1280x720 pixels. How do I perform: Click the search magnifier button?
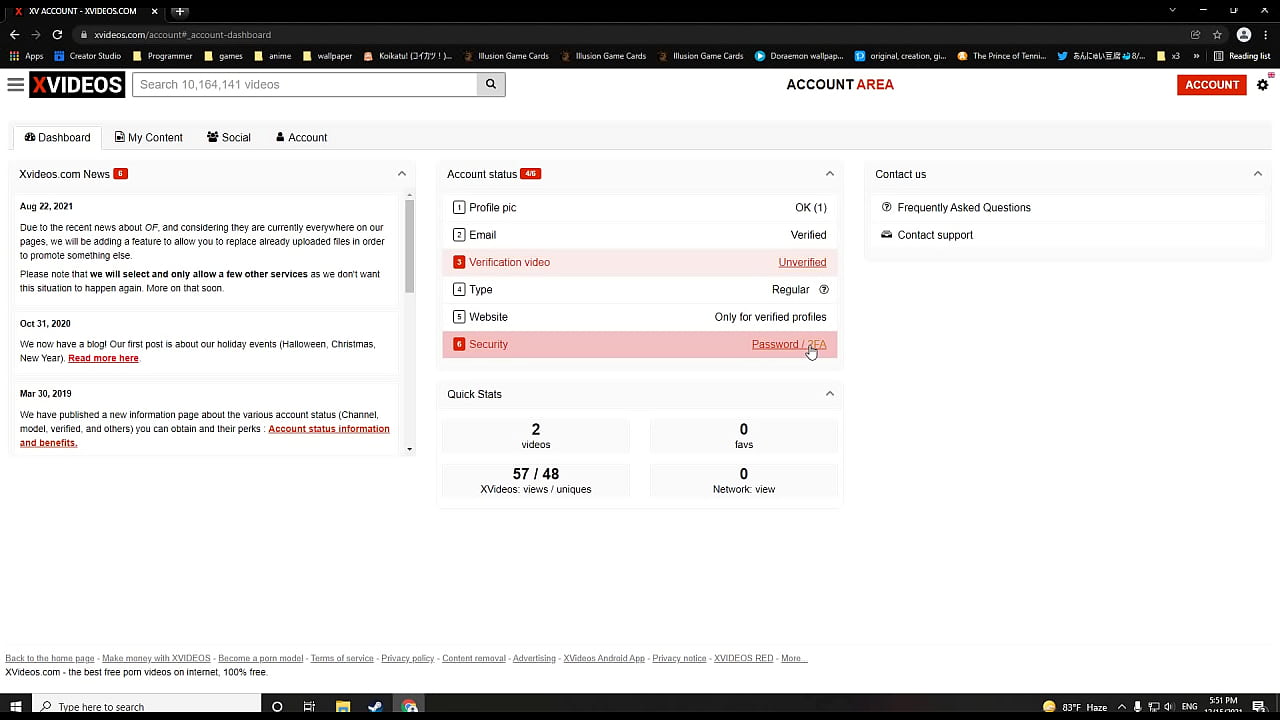pyautogui.click(x=491, y=85)
